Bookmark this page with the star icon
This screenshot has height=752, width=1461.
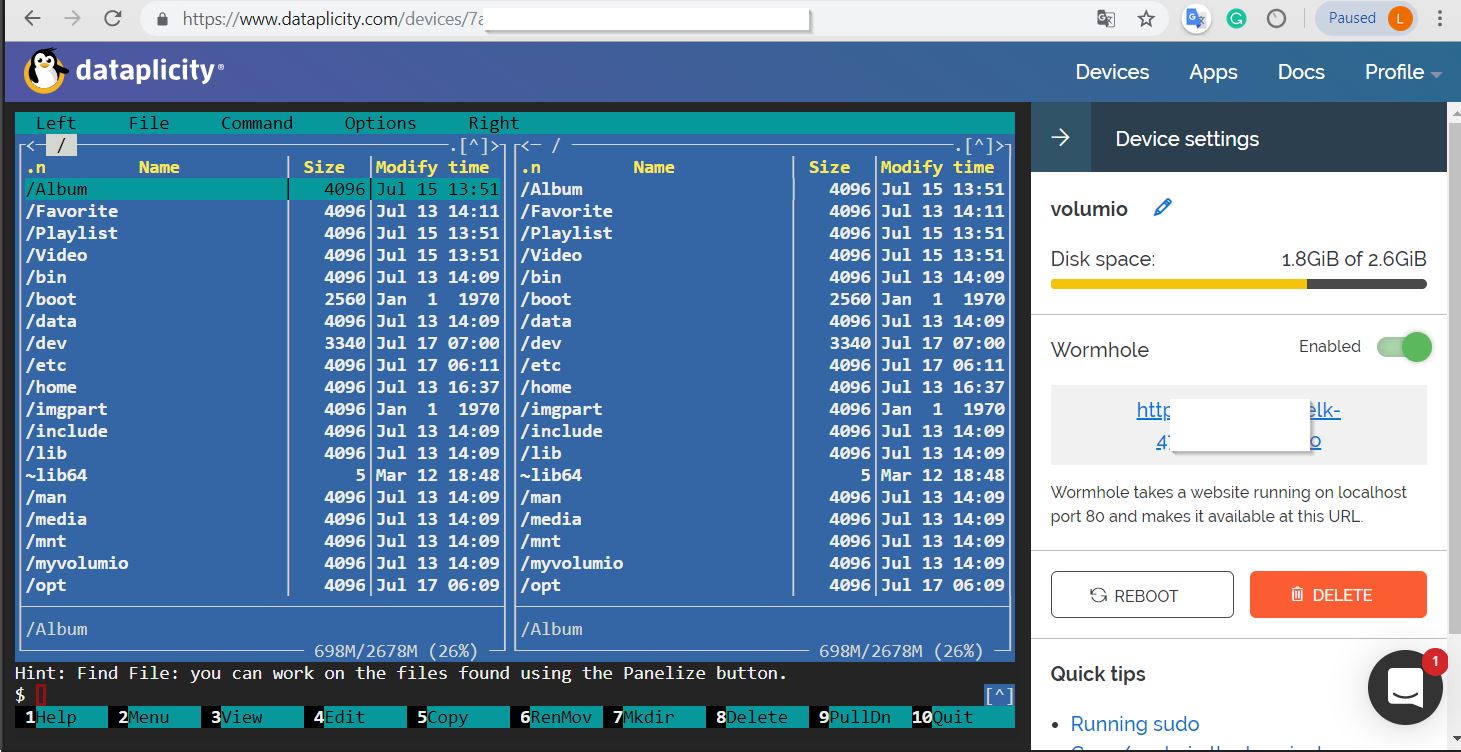(1146, 19)
